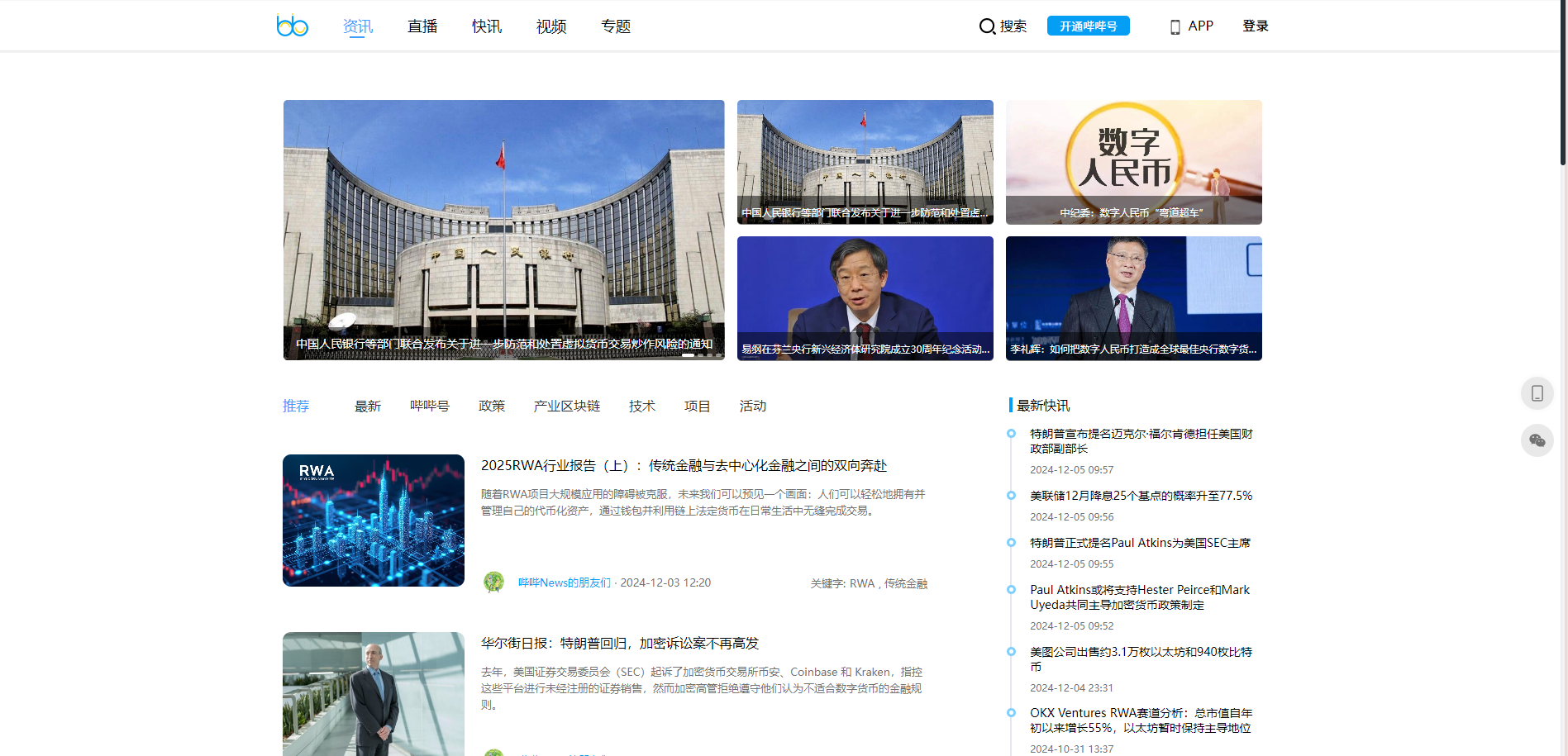
Task: Select the 最新 tab
Action: (x=368, y=406)
